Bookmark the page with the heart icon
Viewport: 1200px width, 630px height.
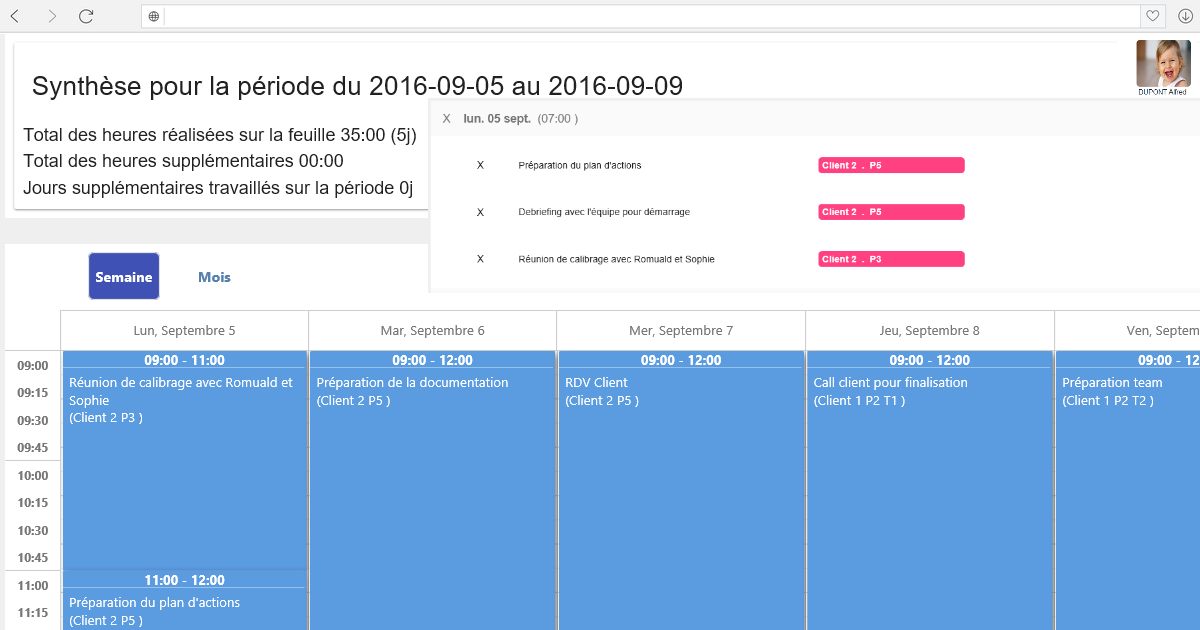tap(1153, 16)
